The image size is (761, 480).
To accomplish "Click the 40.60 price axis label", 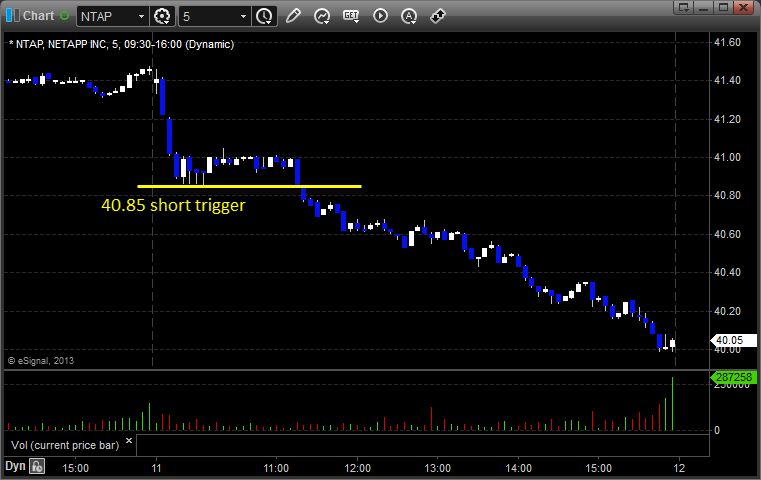I will [x=728, y=234].
